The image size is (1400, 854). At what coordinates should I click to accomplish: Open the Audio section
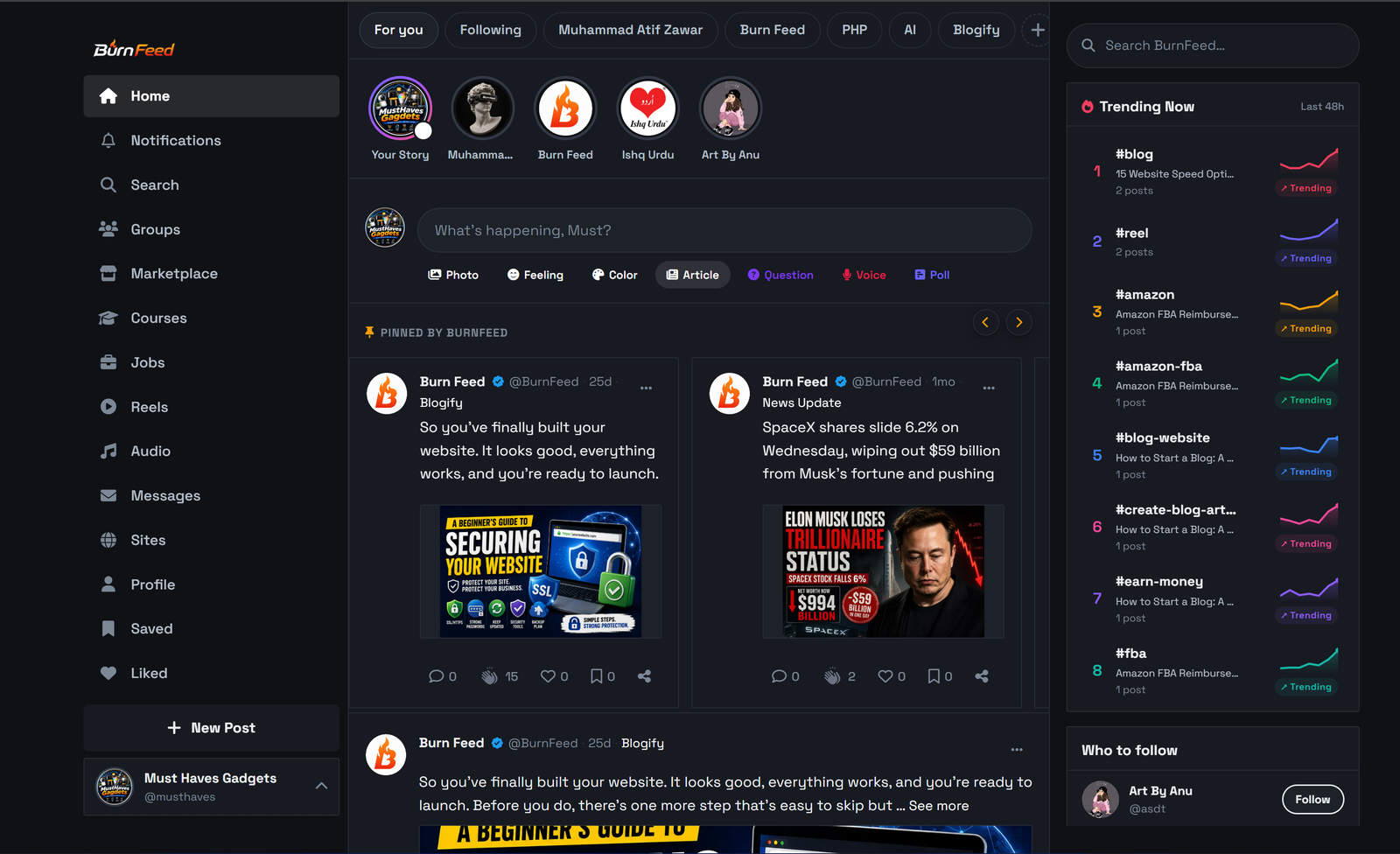pos(211,451)
